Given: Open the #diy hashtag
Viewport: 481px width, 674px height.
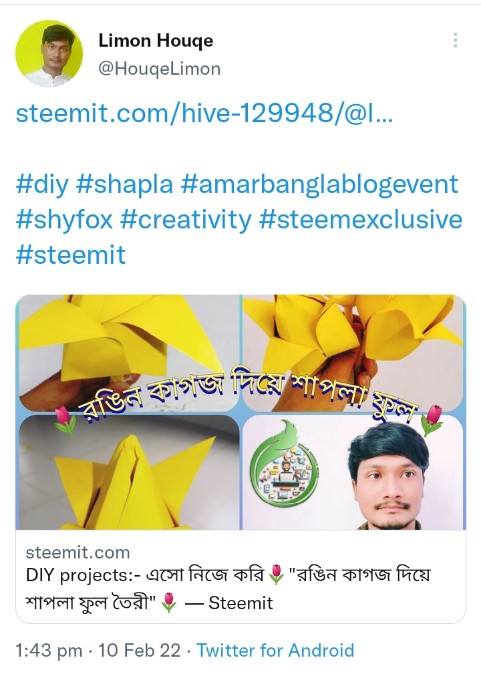Looking at the screenshot, I should [x=42, y=184].
